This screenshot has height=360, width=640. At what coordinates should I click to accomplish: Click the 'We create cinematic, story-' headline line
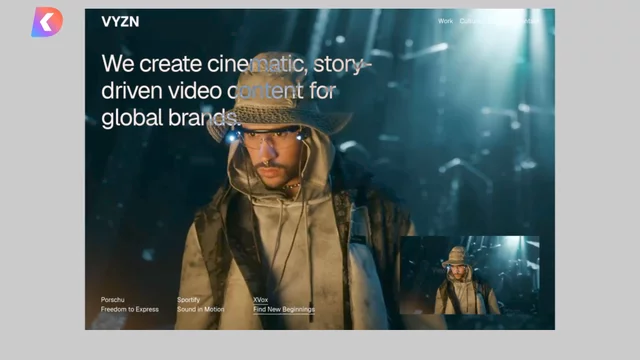[237, 64]
